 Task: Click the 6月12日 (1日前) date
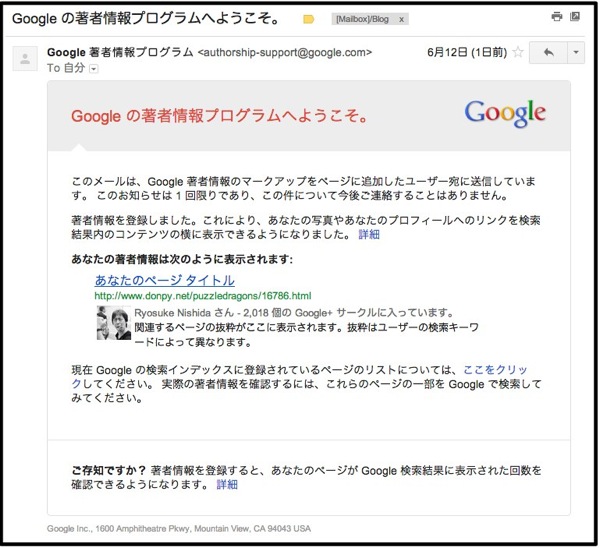click(x=467, y=52)
